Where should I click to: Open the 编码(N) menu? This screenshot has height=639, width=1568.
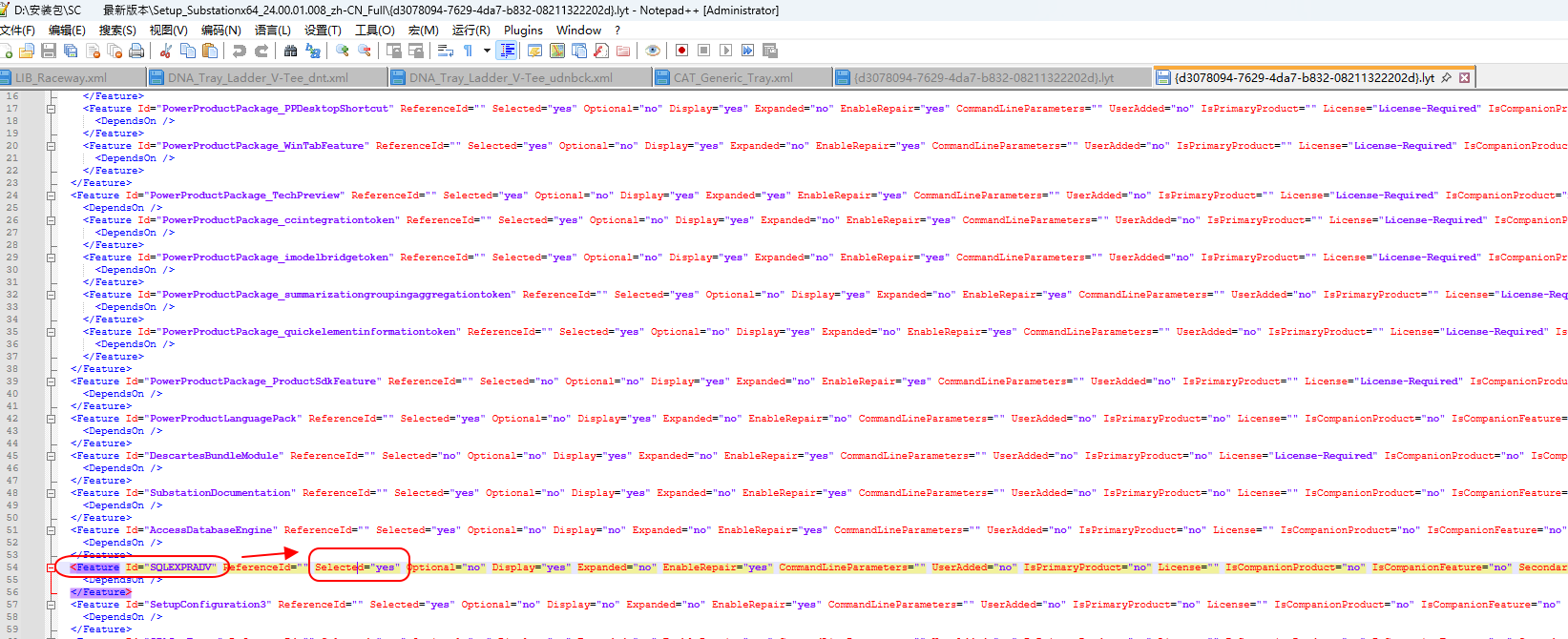tap(220, 31)
